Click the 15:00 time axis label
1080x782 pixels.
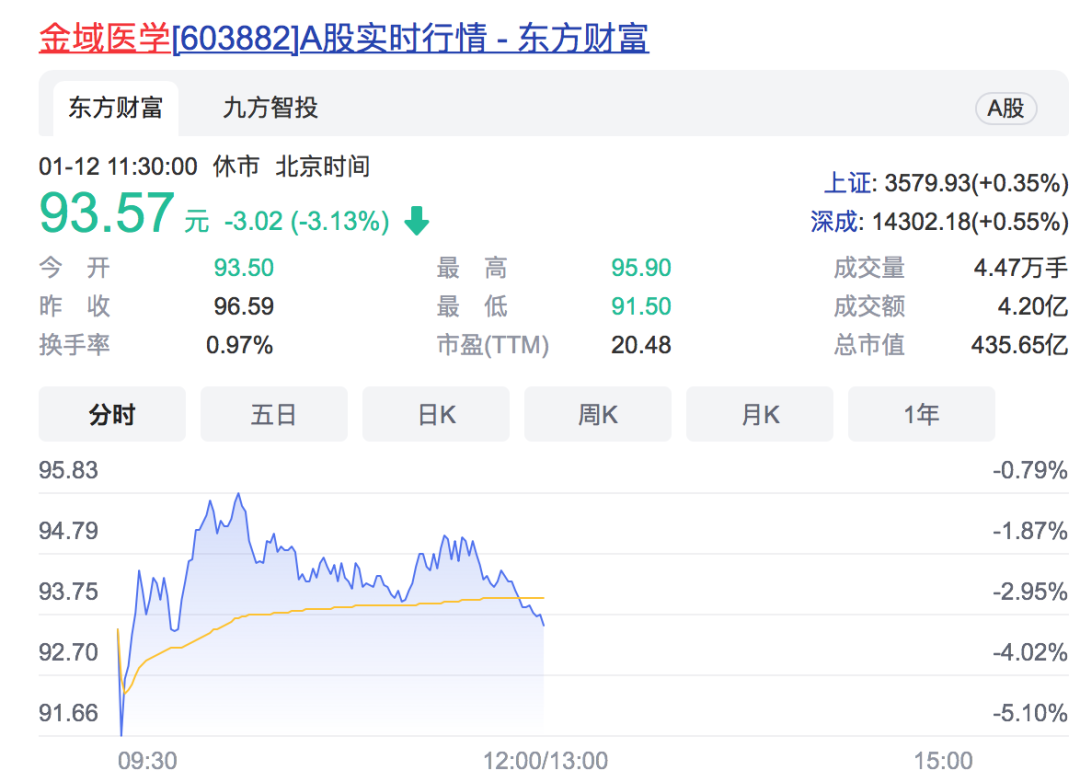[x=943, y=761]
